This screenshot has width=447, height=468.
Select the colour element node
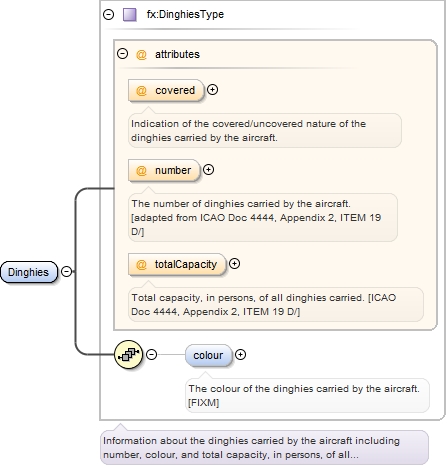[x=208, y=355]
